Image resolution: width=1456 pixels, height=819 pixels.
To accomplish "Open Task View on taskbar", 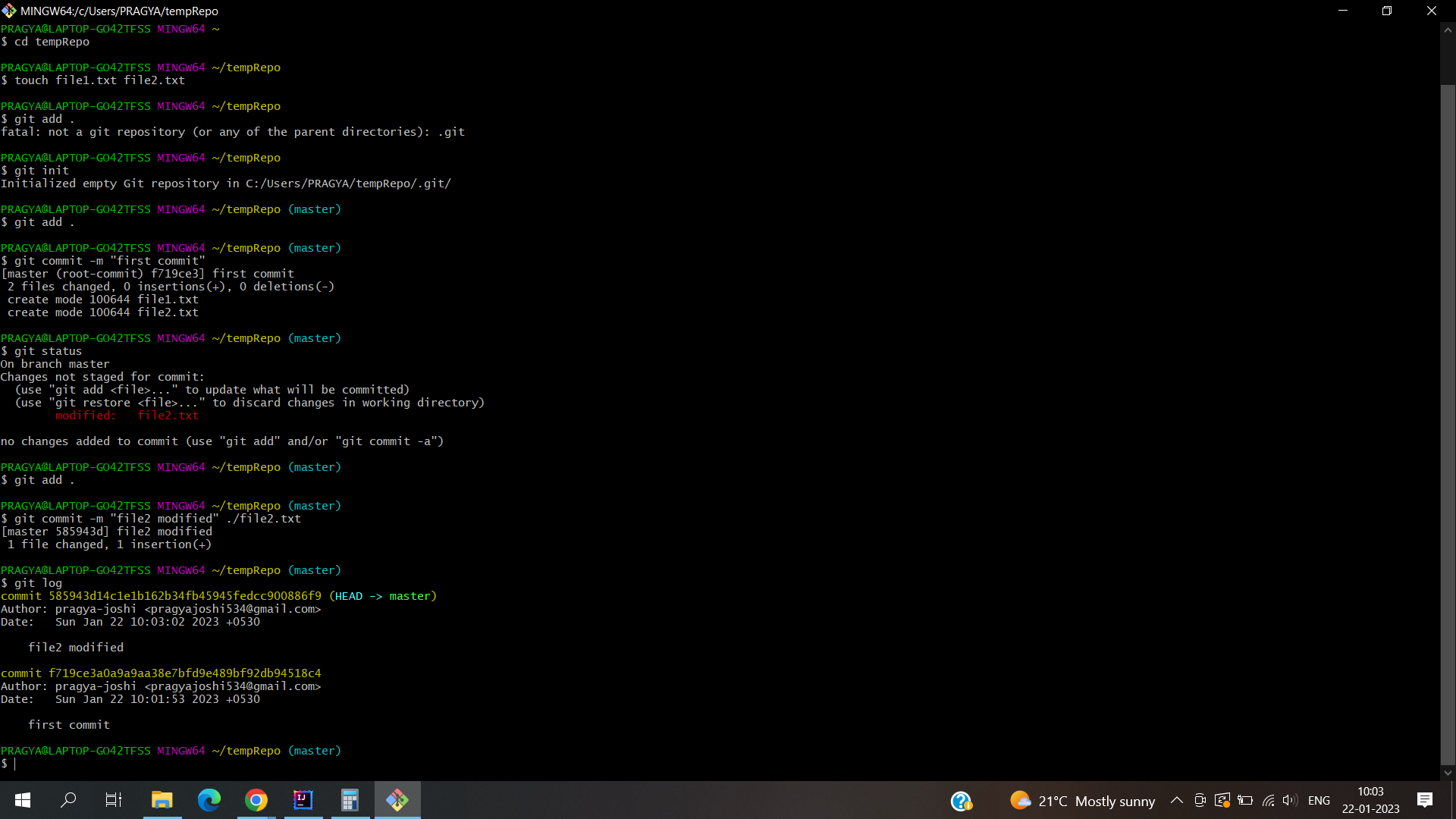I will [114, 800].
